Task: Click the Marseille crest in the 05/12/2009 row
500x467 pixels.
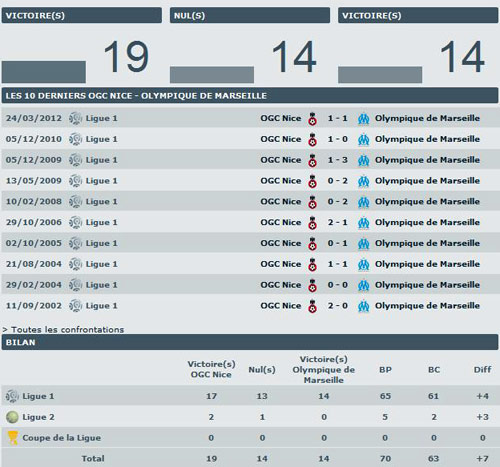Action: coord(363,160)
